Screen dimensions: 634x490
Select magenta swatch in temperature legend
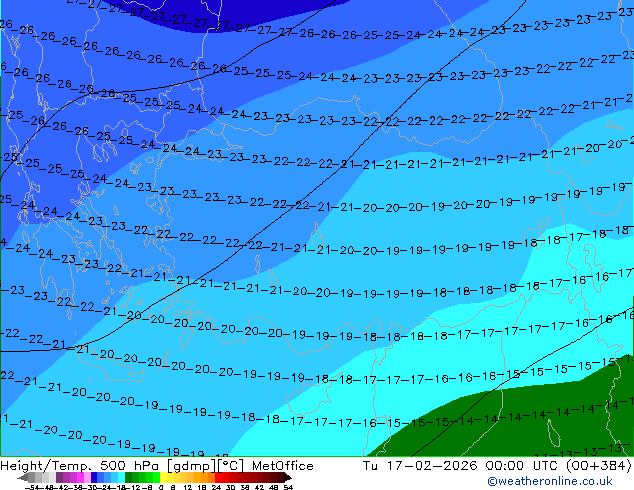(80, 477)
